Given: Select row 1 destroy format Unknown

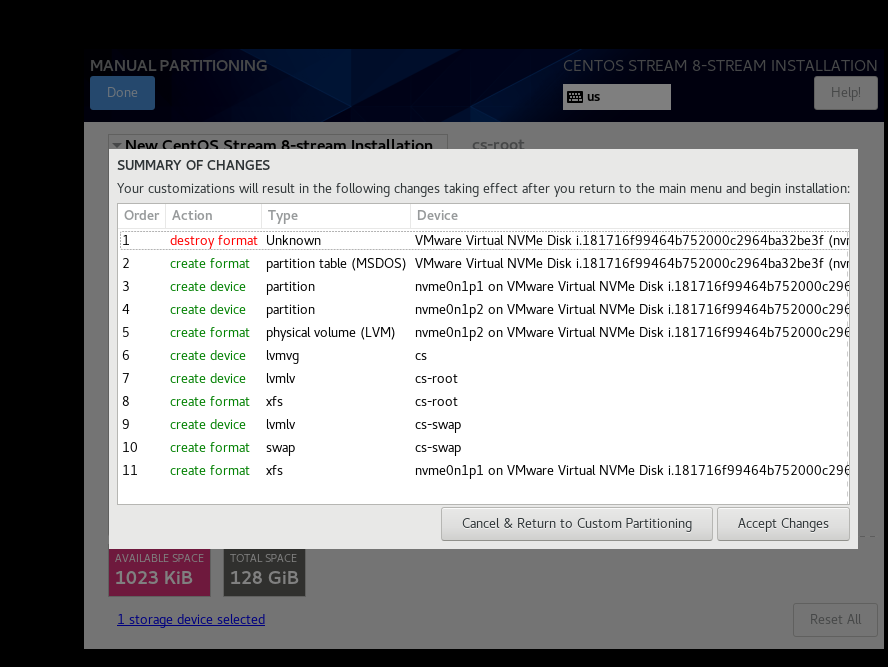Looking at the screenshot, I should 484,241.
